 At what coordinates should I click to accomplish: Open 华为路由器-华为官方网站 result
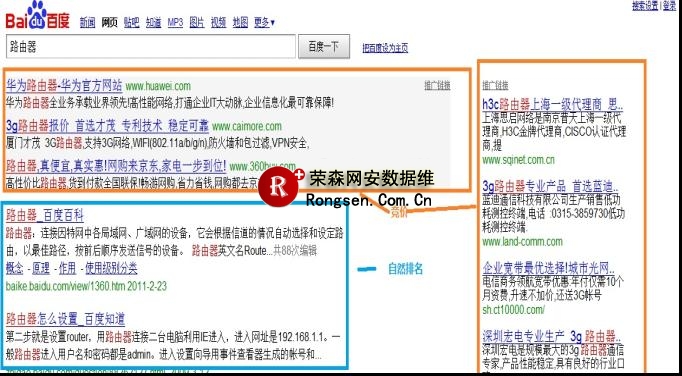64,85
